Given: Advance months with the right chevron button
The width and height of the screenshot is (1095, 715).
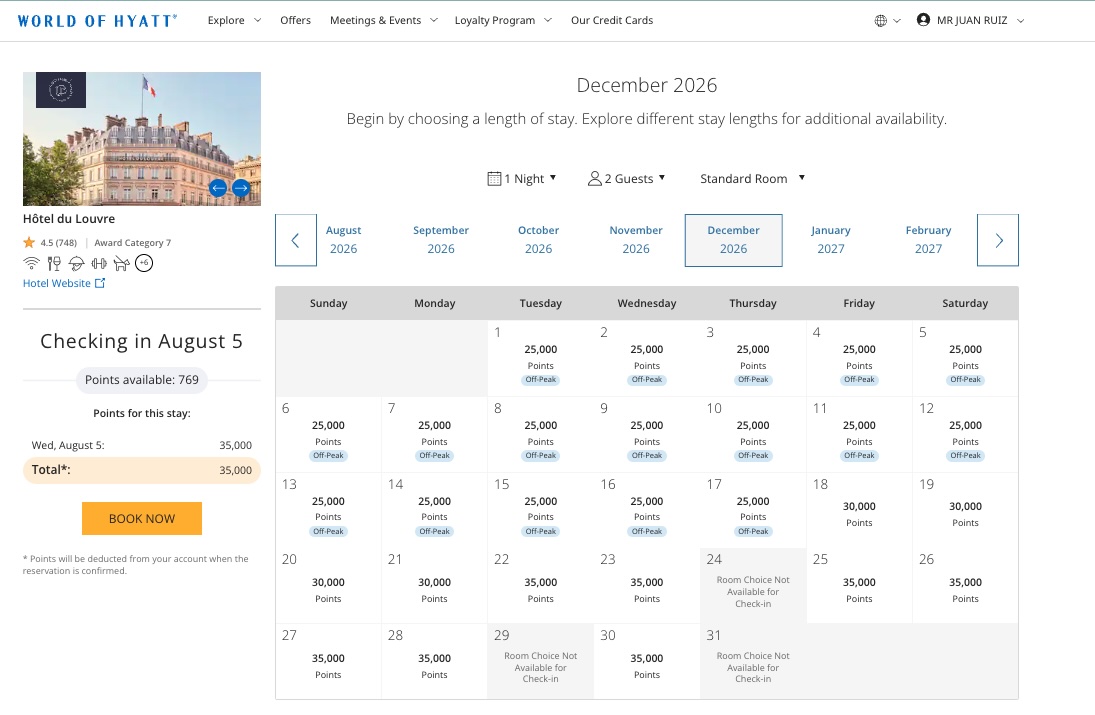Looking at the screenshot, I should [998, 240].
